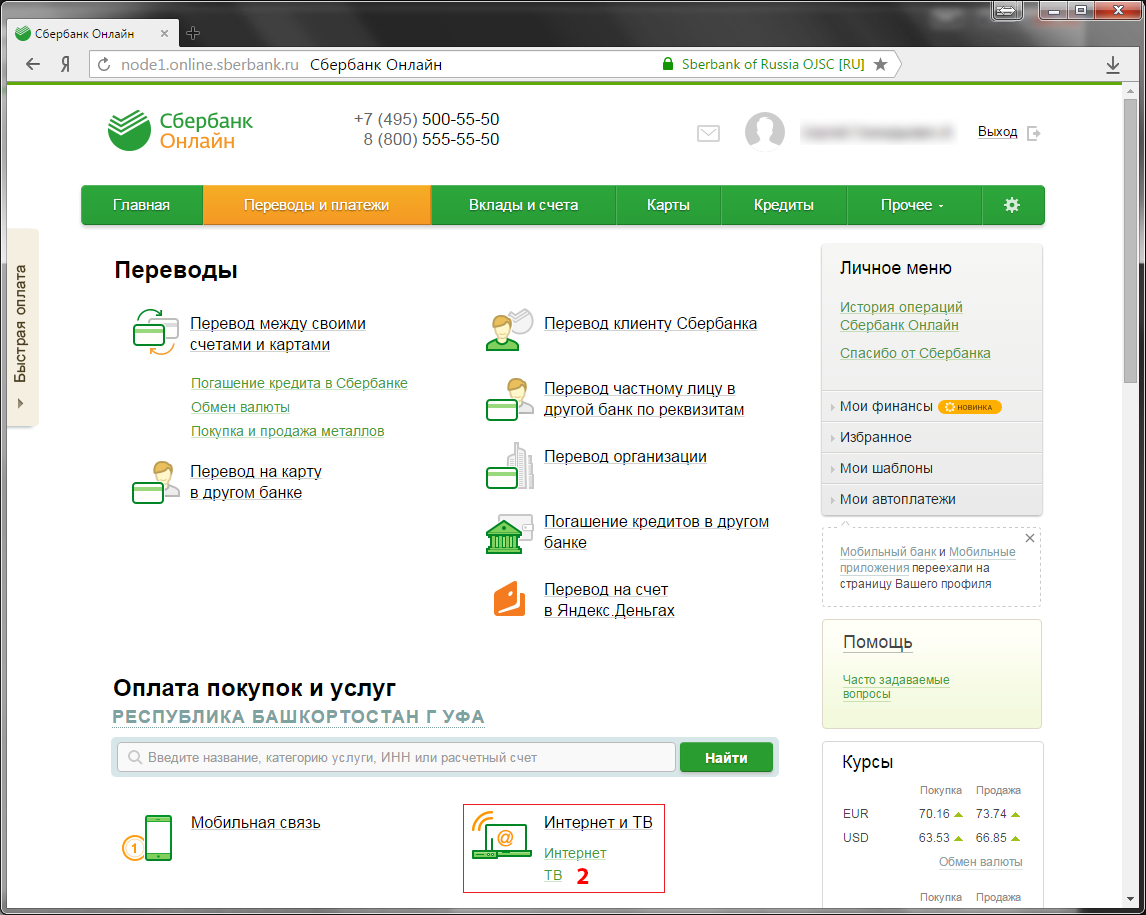Click the green SSL padlock icon
Viewport: 1146px width, 915px height.
tap(667, 64)
